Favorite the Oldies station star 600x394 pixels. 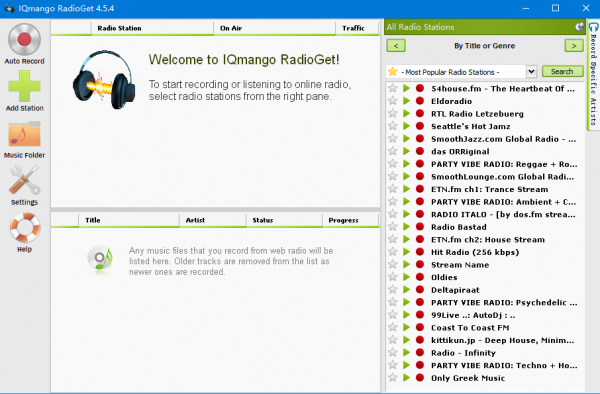[393, 277]
